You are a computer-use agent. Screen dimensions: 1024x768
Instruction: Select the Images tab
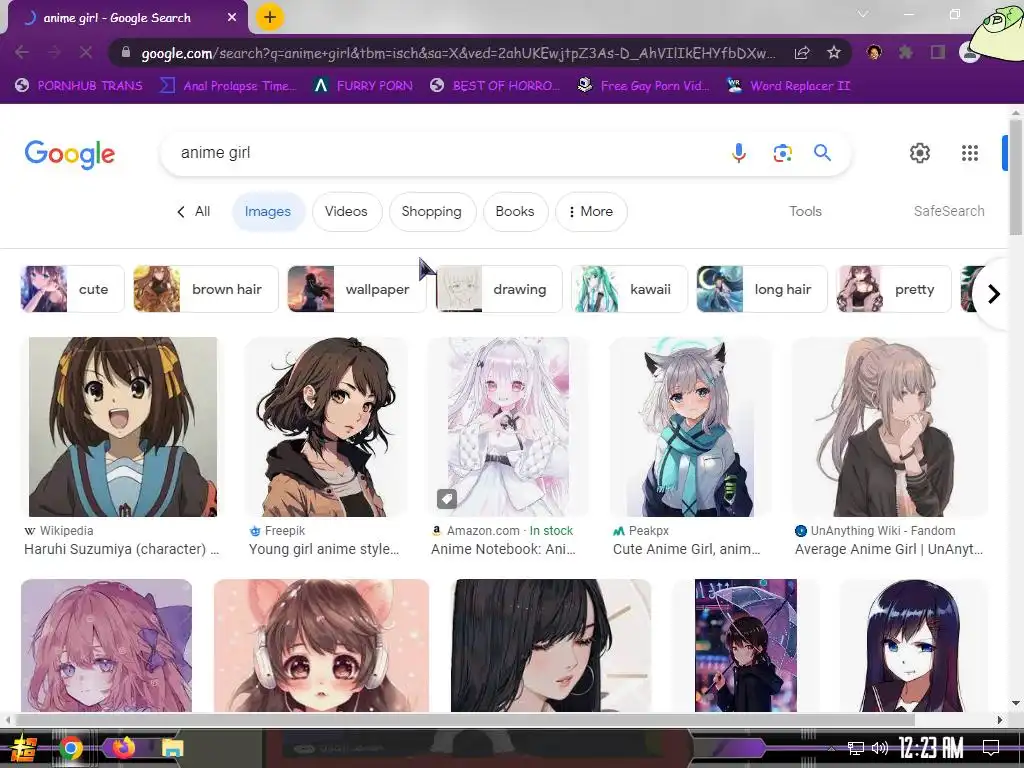point(268,212)
